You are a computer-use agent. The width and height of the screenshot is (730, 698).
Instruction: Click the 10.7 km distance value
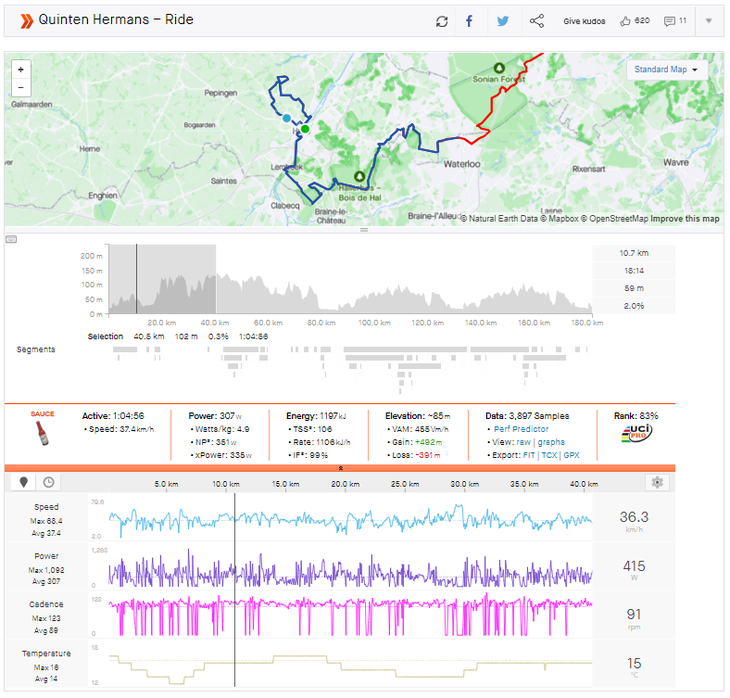[x=634, y=253]
